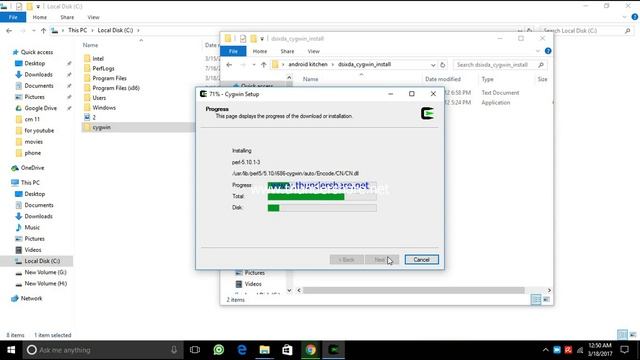Open help in dsixda_cygwin_install window
This screenshot has width=640, height=360.
548,51
